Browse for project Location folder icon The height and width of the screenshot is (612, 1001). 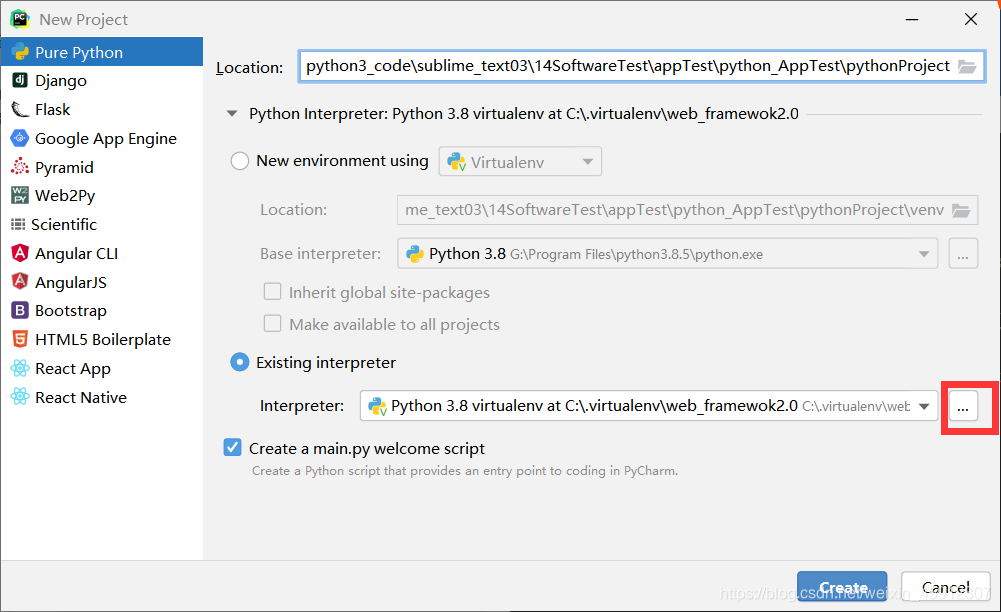click(967, 66)
